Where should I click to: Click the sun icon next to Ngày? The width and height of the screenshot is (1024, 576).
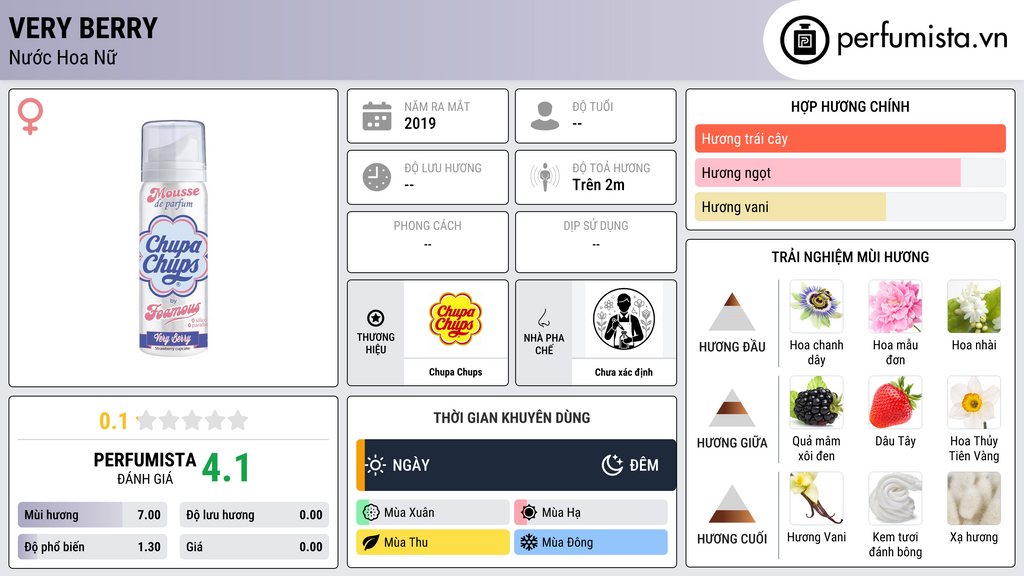[376, 465]
